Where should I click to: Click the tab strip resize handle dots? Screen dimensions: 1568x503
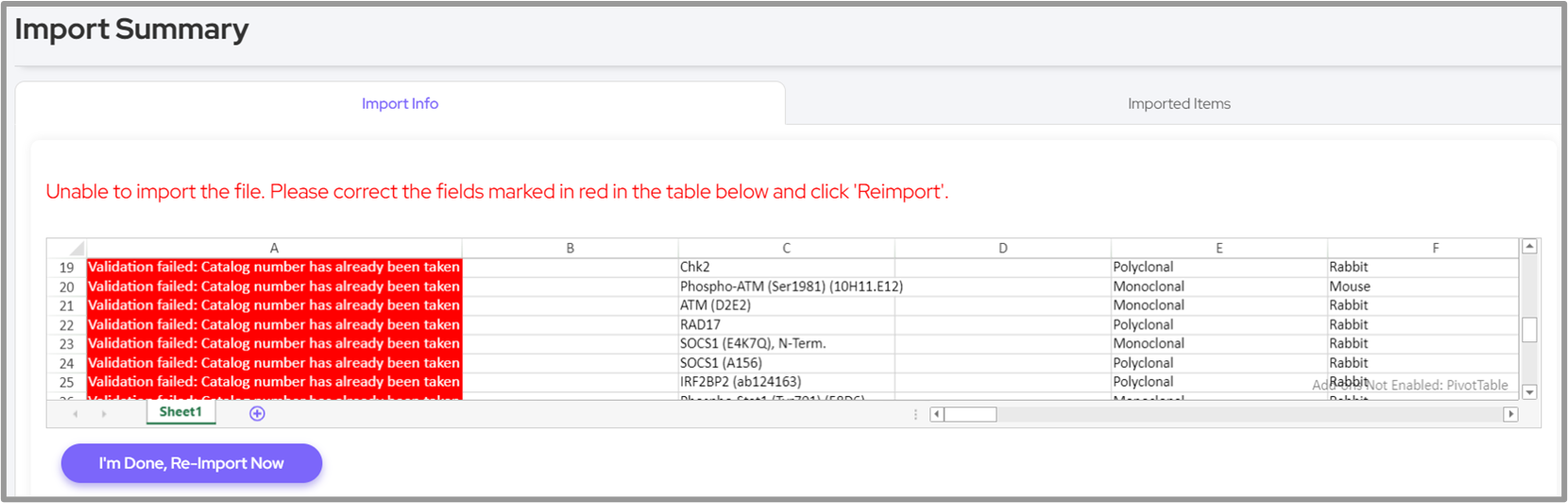[915, 414]
